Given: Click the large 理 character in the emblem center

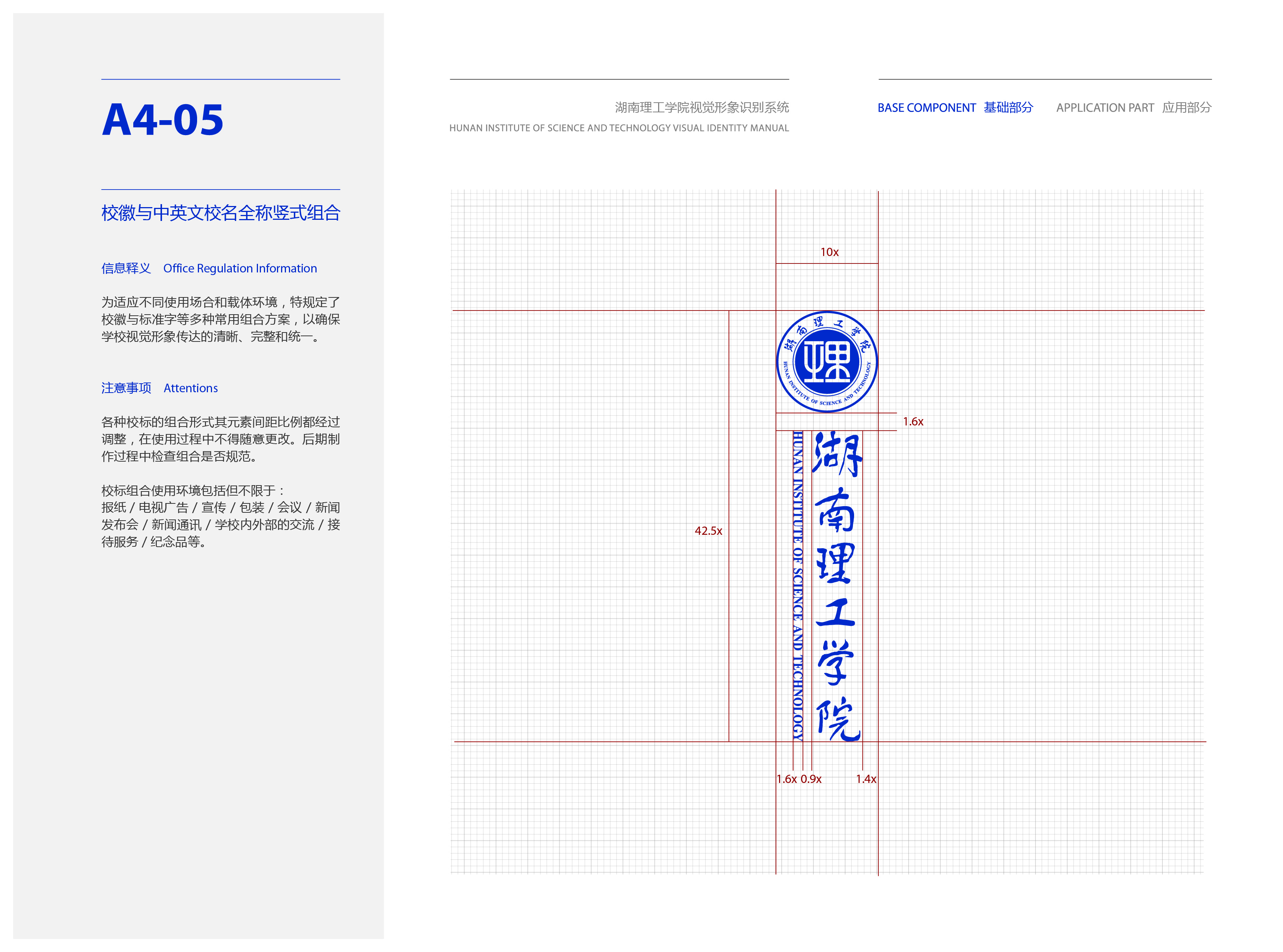Looking at the screenshot, I should pyautogui.click(x=827, y=362).
